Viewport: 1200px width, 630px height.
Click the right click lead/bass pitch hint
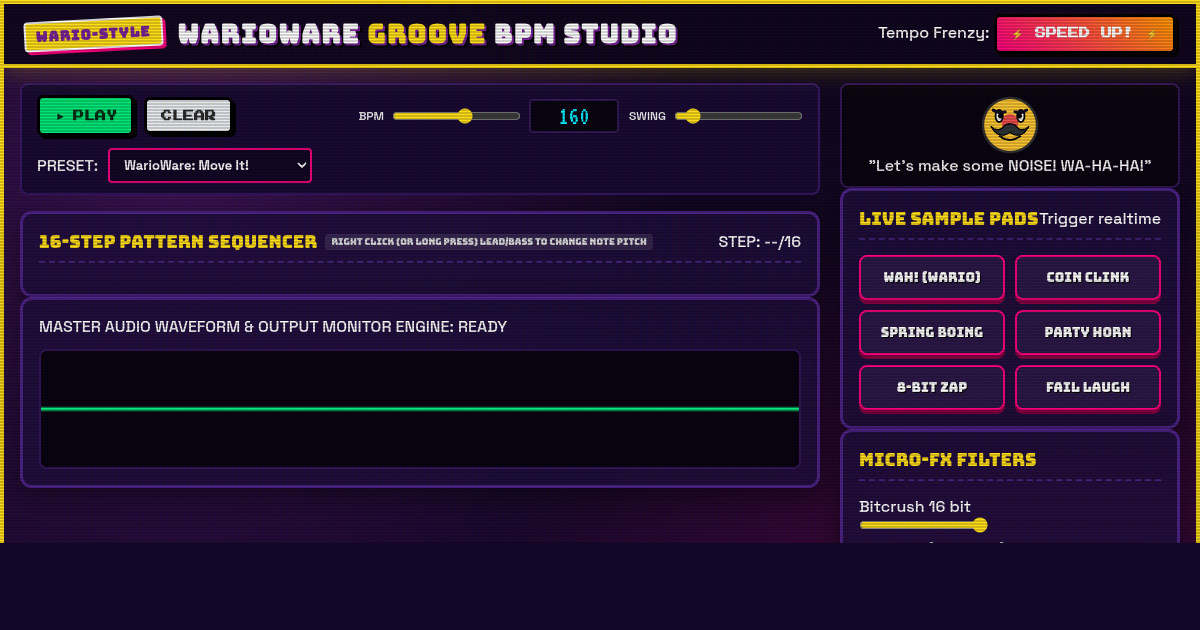pos(489,242)
